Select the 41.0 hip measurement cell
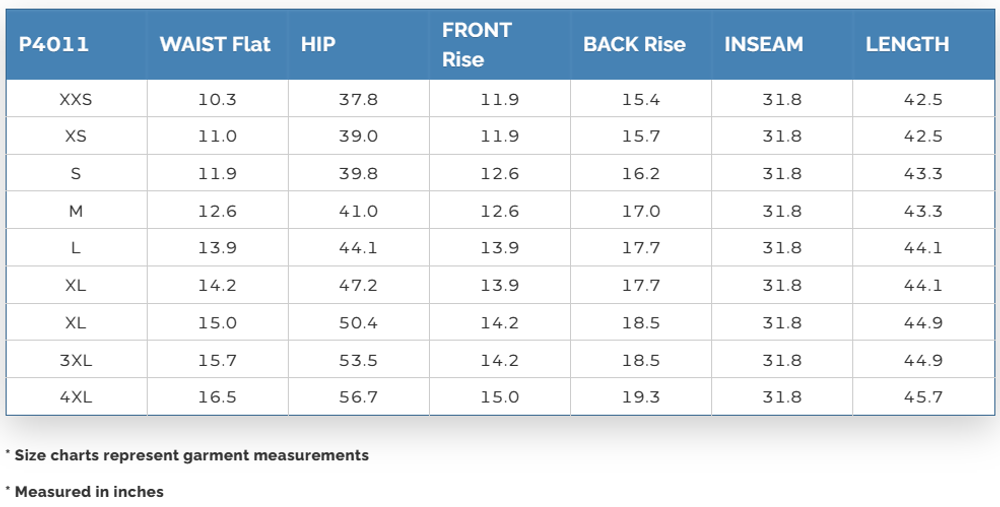The width and height of the screenshot is (1000, 507). [x=358, y=211]
